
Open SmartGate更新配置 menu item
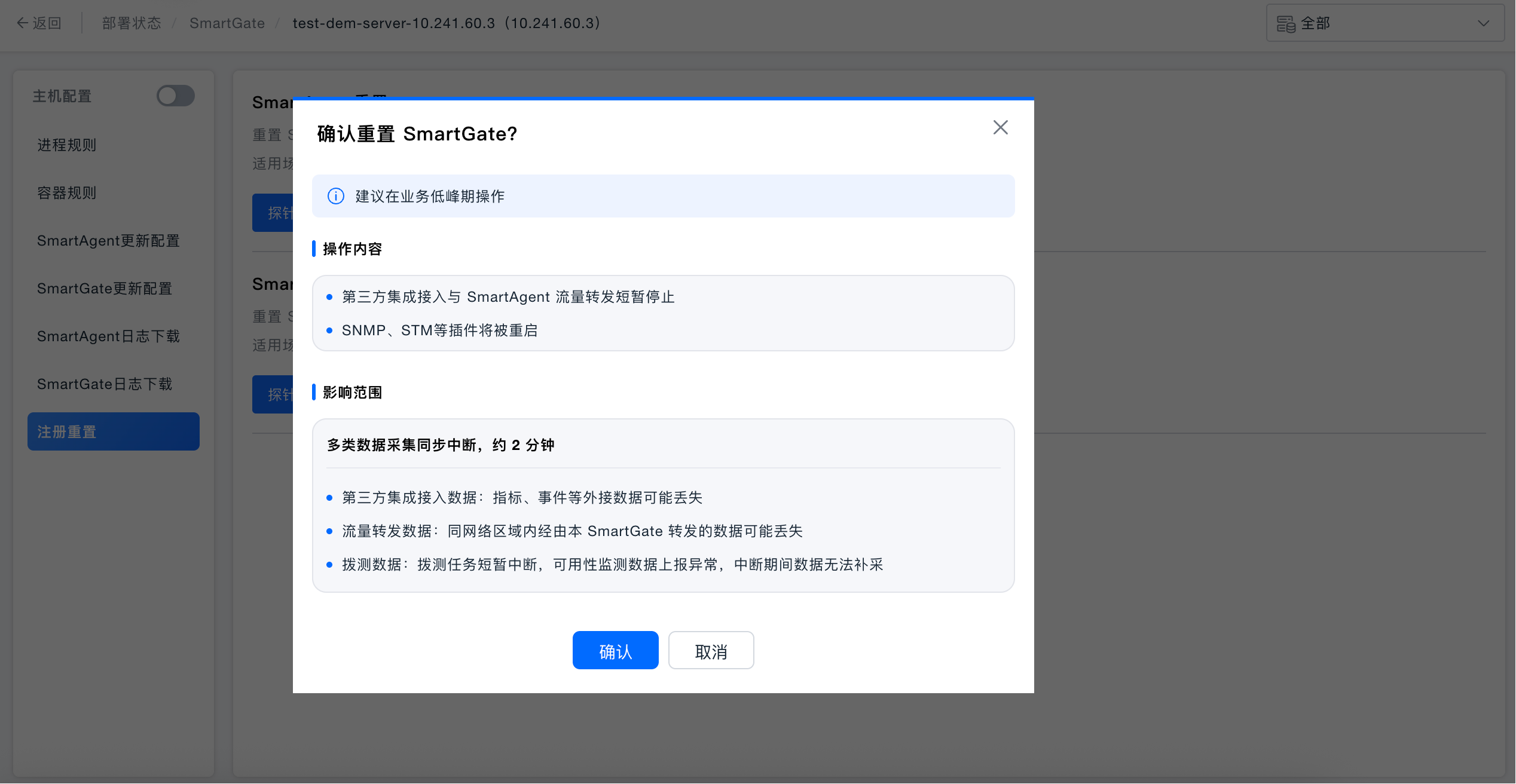(x=105, y=288)
